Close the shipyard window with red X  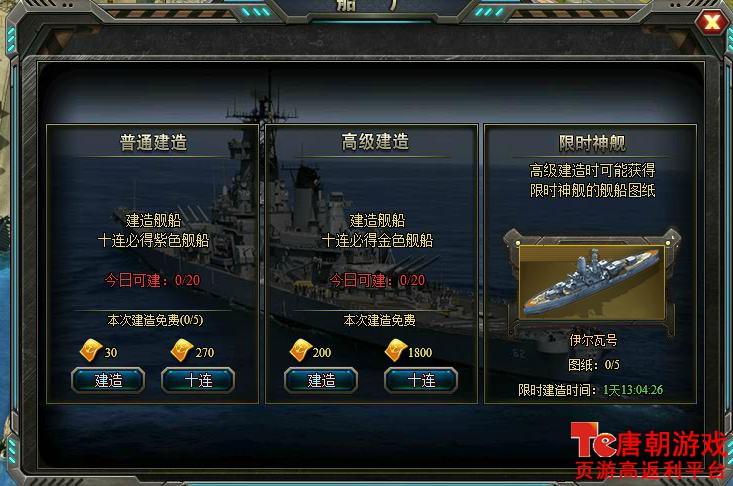(x=711, y=22)
